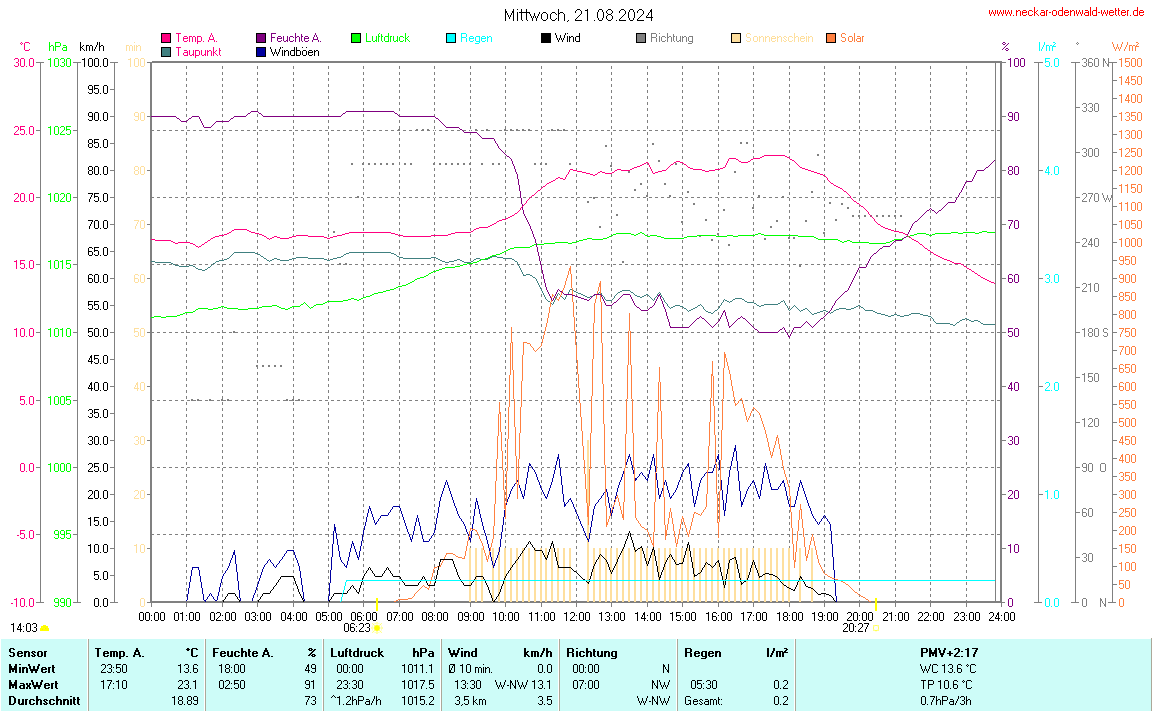Image resolution: width=1152 pixels, height=711 pixels.
Task: Select the purple Feuchte A. legend square
Action: tap(262, 38)
